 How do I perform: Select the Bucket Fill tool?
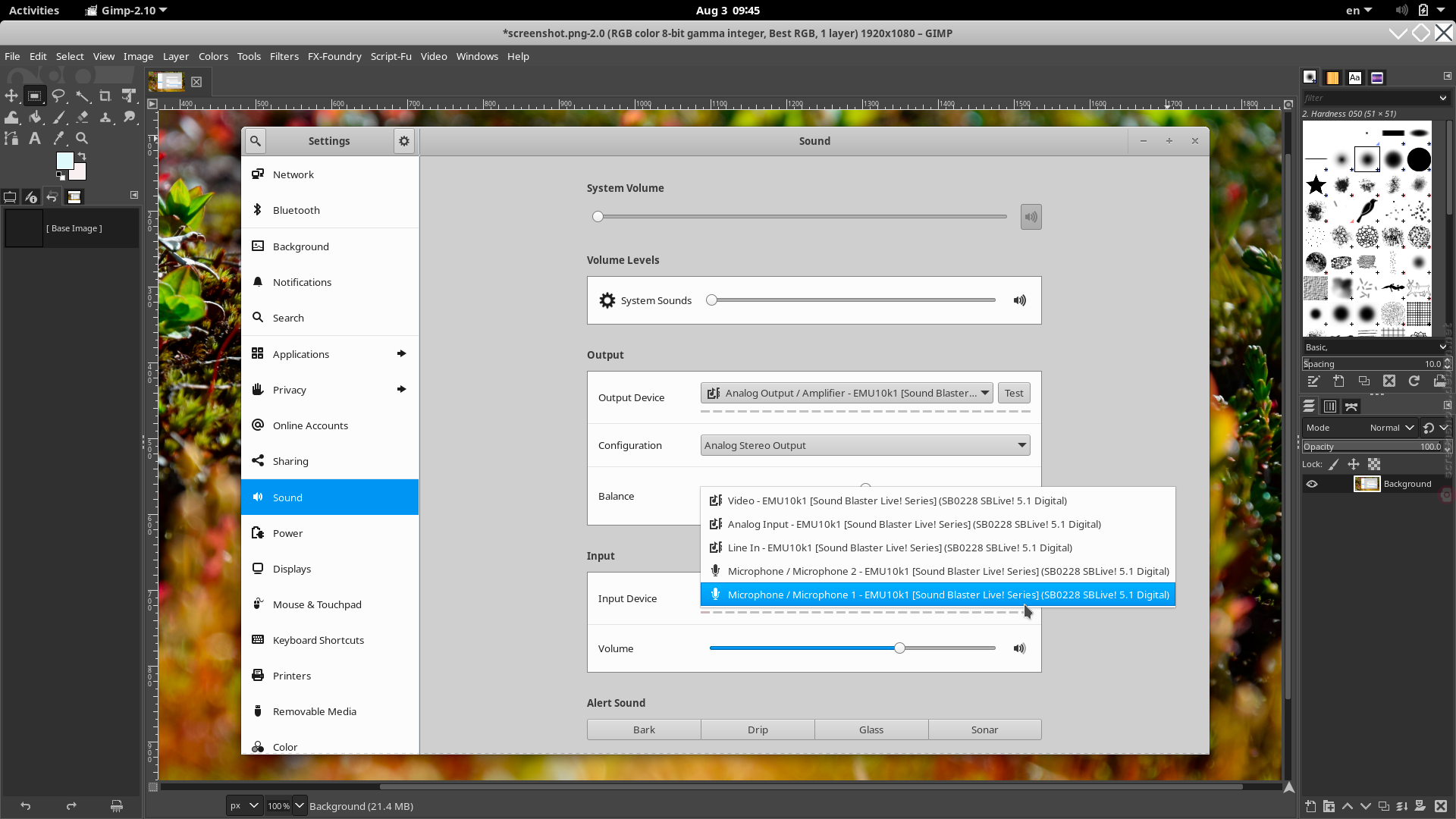pos(34,117)
